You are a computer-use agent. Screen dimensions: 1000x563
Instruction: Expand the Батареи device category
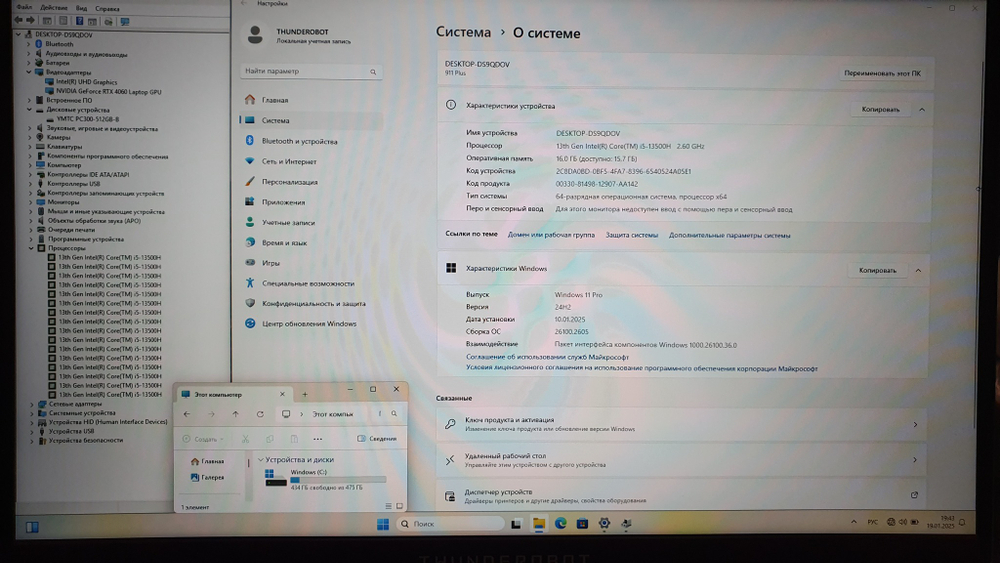click(x=29, y=62)
